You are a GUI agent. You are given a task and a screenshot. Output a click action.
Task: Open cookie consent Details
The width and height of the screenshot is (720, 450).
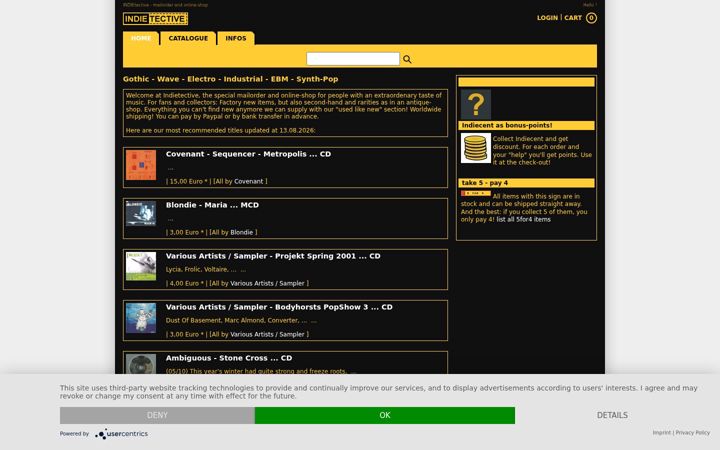tap(612, 415)
